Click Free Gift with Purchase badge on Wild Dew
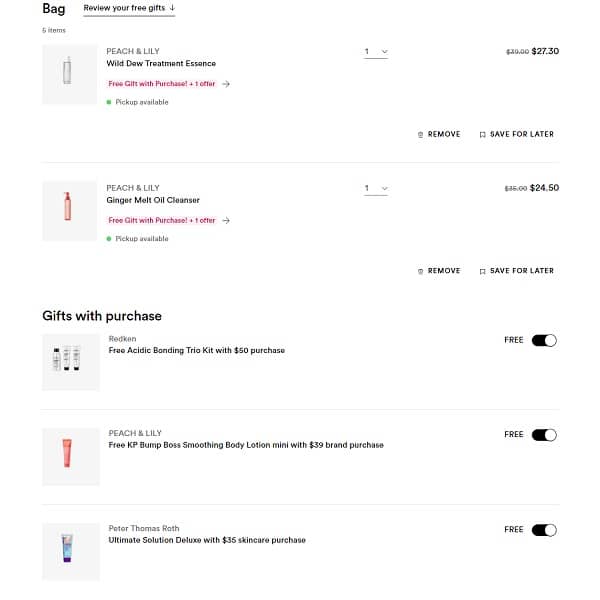This screenshot has height=600, width=600. point(162,84)
